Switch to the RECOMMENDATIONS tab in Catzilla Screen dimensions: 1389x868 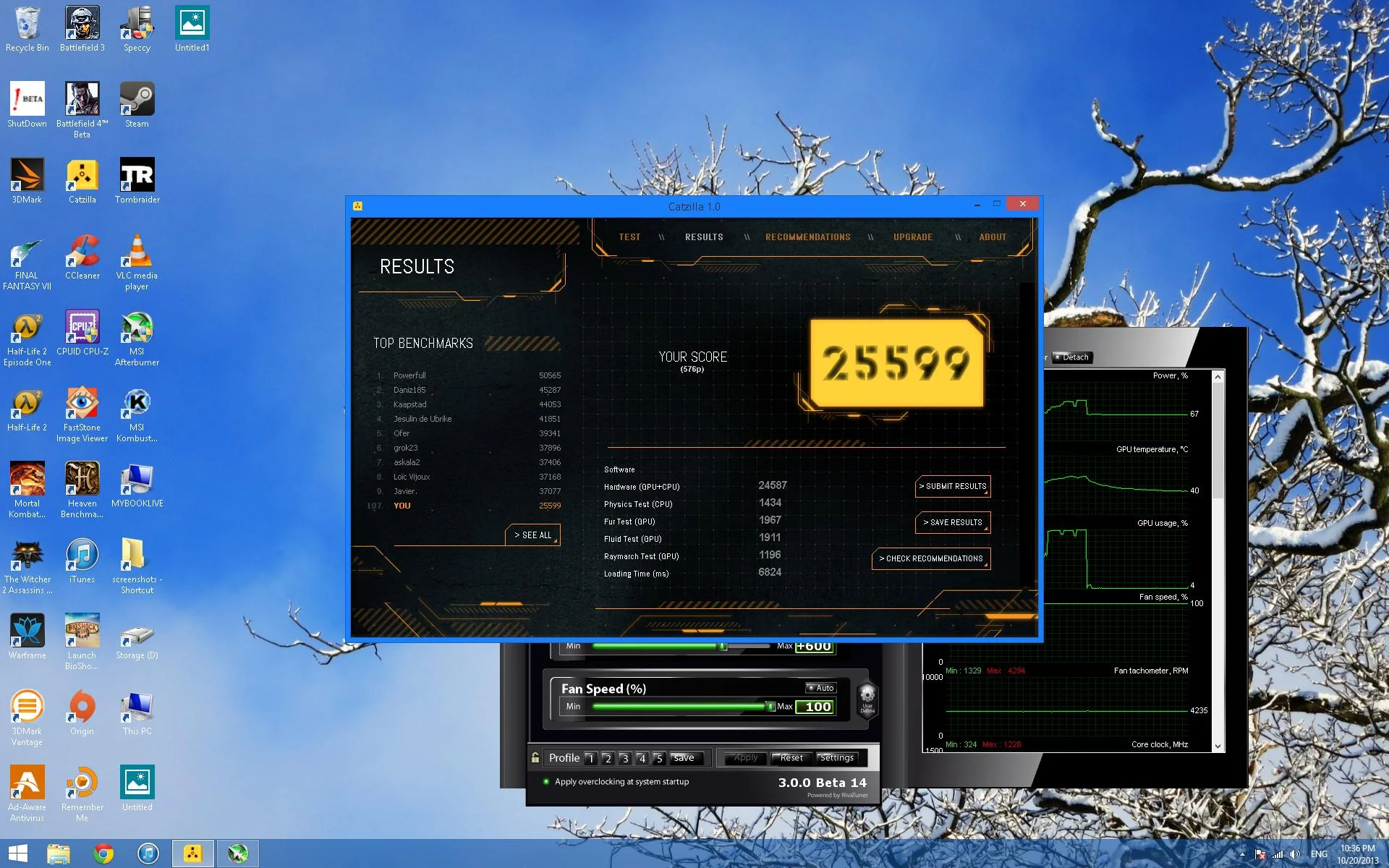point(808,237)
